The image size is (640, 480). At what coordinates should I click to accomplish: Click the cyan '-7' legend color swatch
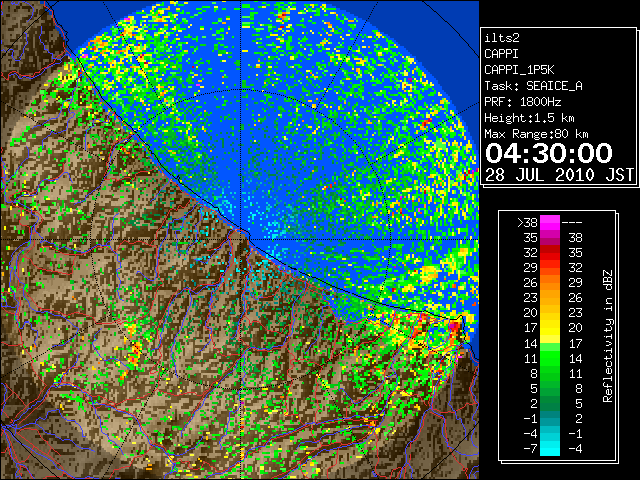(550, 448)
